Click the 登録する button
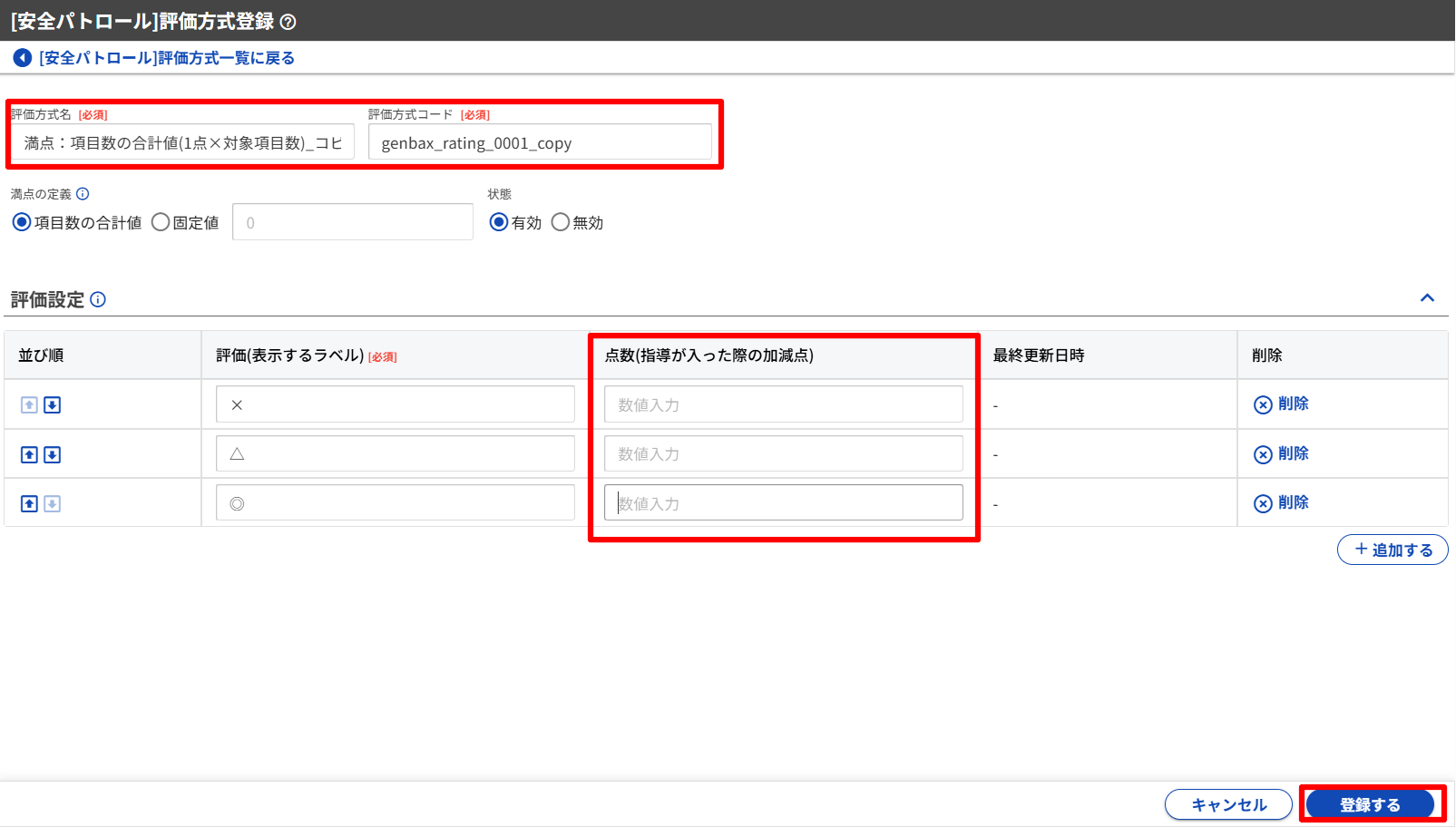 [x=1370, y=804]
